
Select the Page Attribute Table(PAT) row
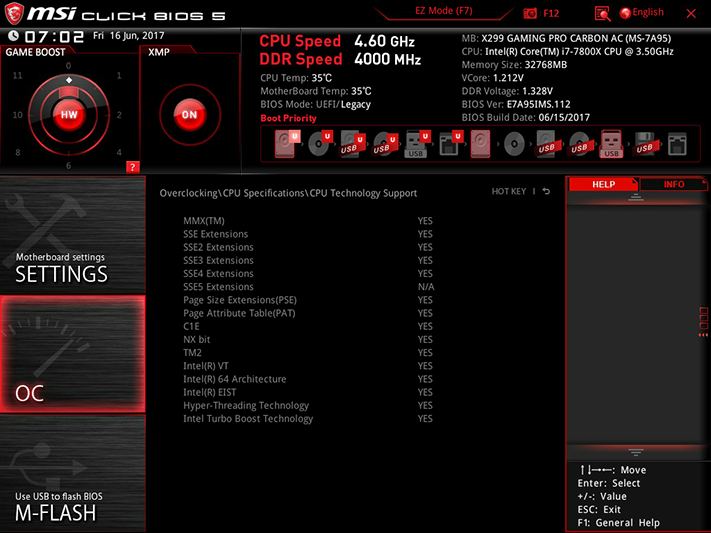(308, 313)
